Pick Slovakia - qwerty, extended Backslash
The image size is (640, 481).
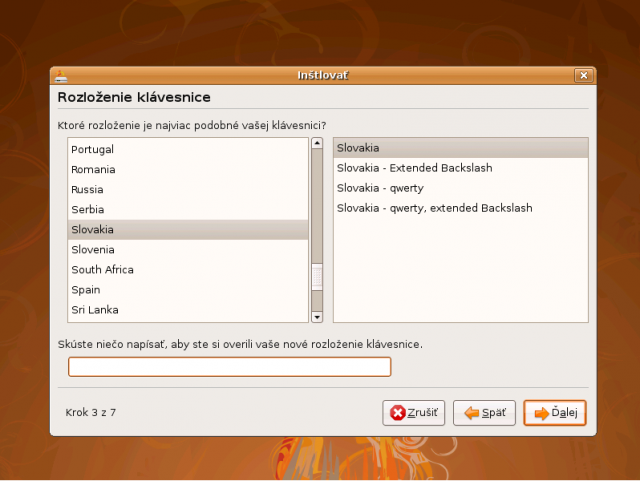coord(461,208)
